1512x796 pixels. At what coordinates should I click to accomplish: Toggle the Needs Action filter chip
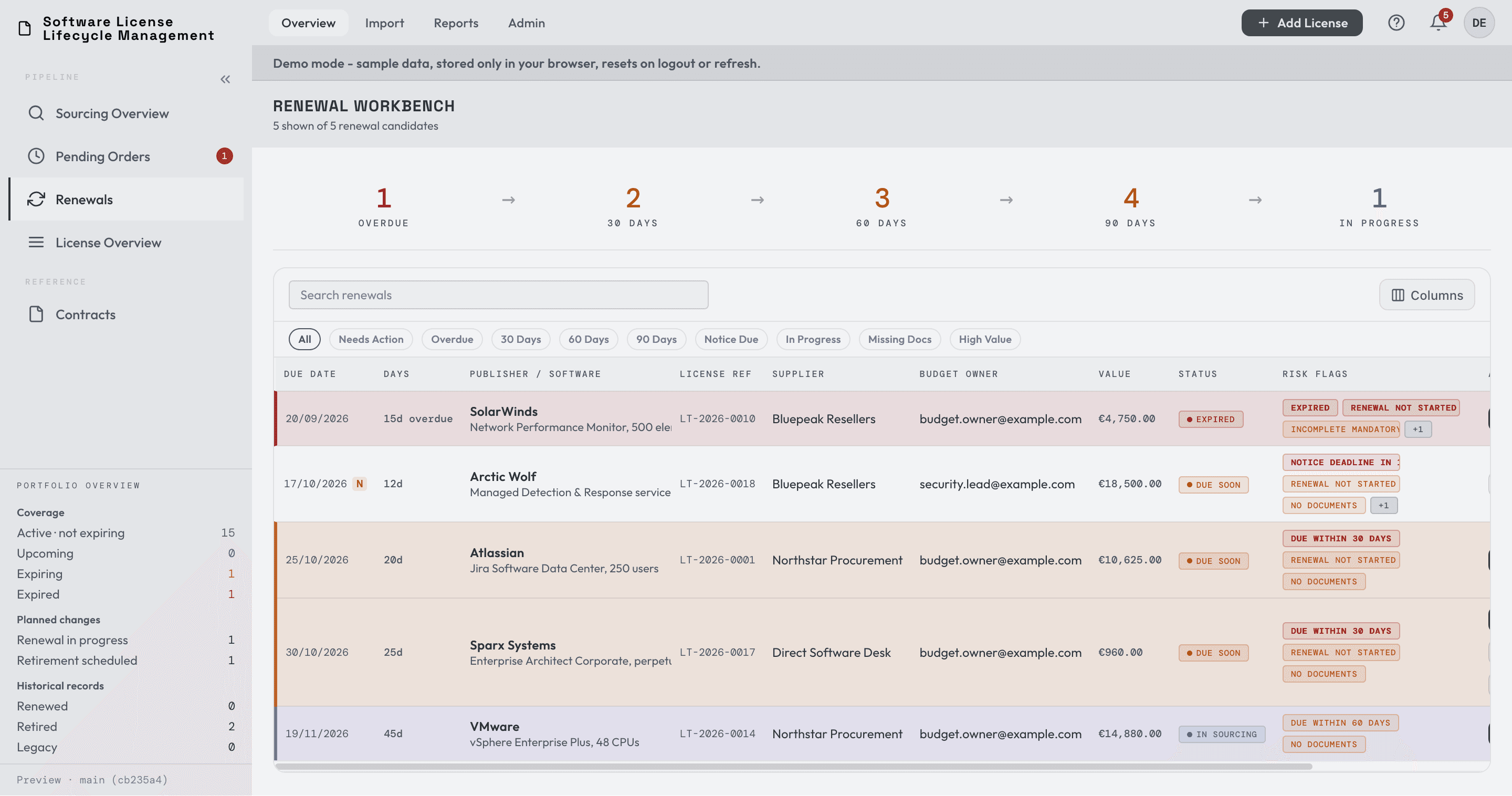click(371, 339)
